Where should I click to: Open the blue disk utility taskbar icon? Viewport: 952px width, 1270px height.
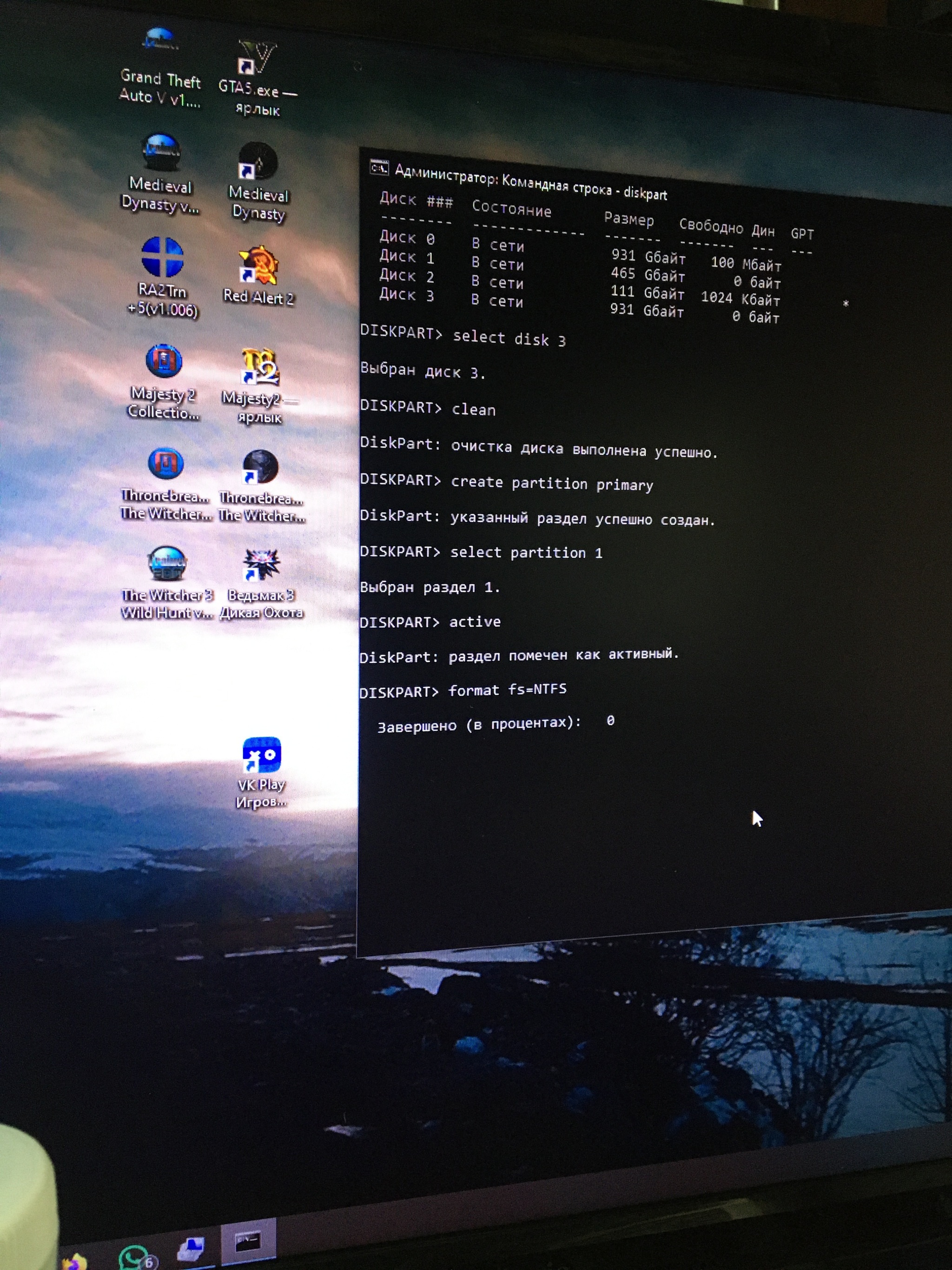pos(191,1248)
